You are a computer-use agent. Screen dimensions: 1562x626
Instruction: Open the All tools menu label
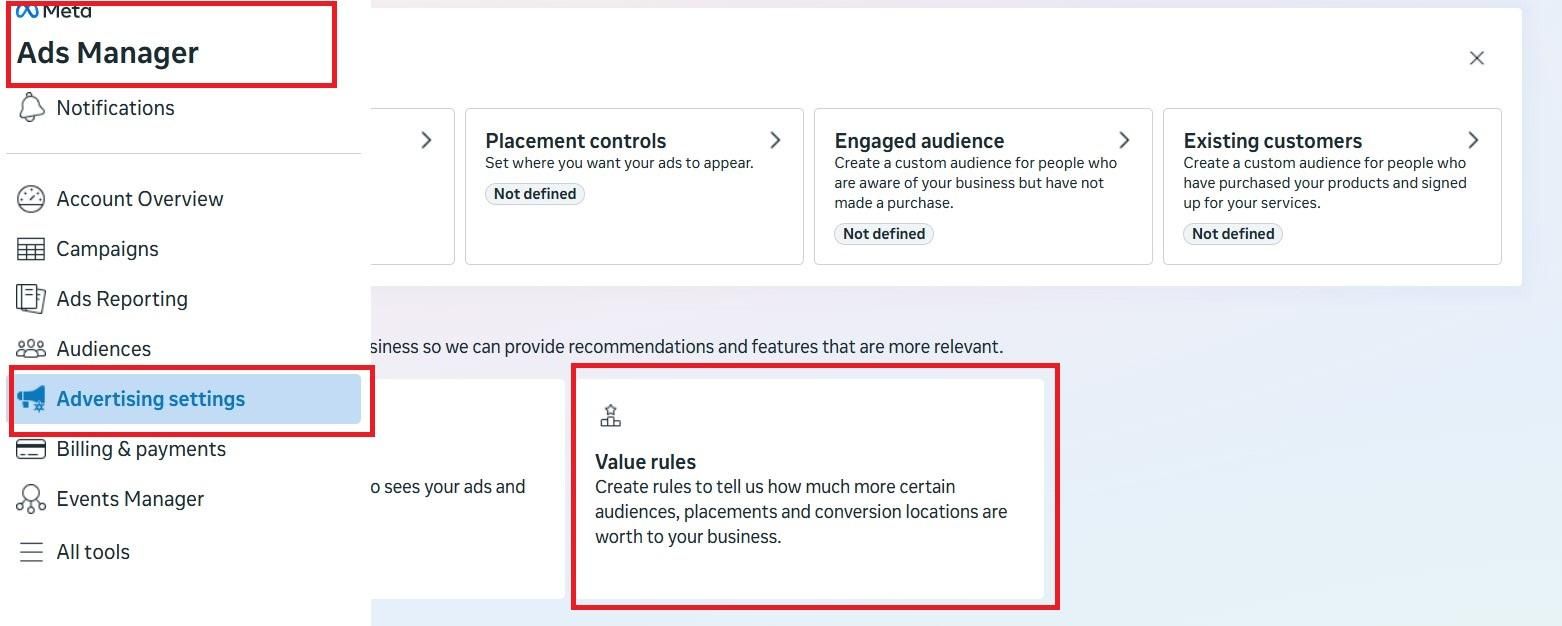click(x=93, y=552)
